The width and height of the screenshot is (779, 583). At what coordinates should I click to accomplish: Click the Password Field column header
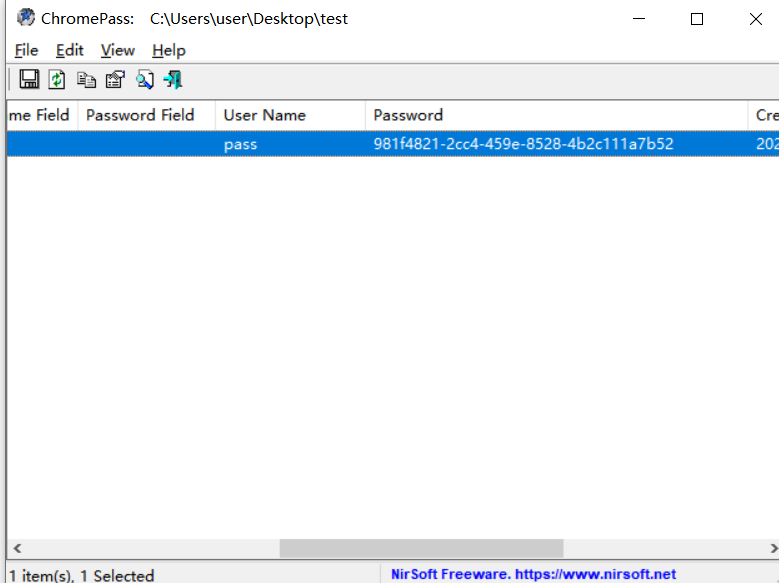pyautogui.click(x=140, y=115)
